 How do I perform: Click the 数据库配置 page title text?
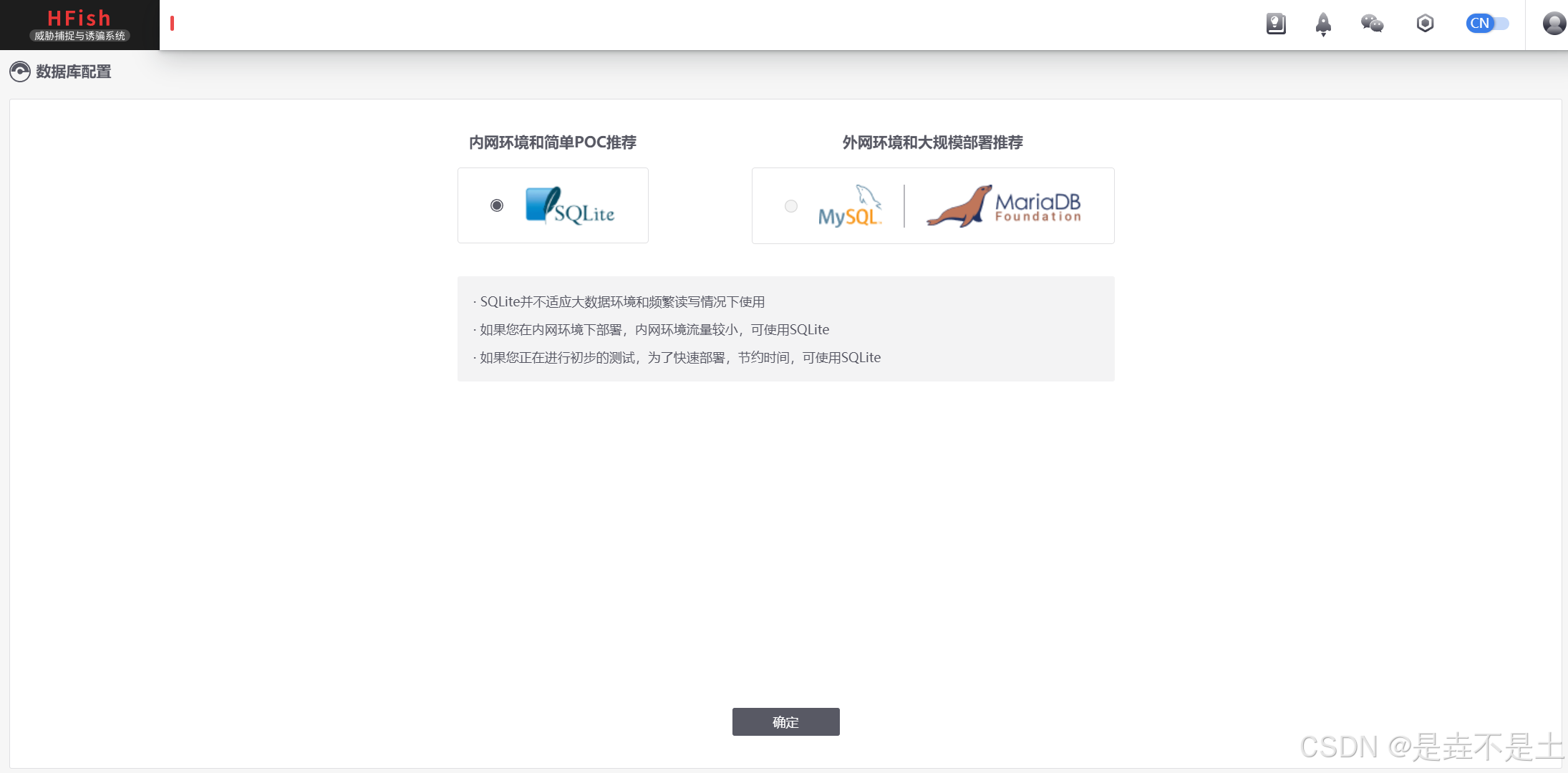(x=74, y=72)
